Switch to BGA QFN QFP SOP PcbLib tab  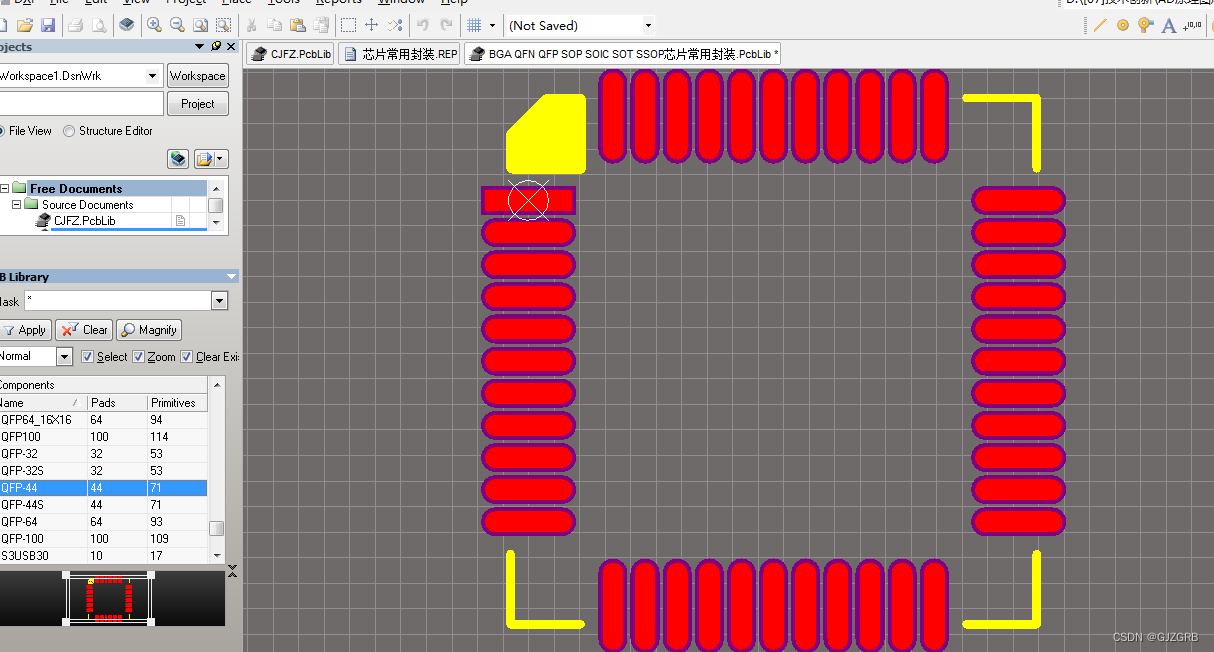point(623,54)
